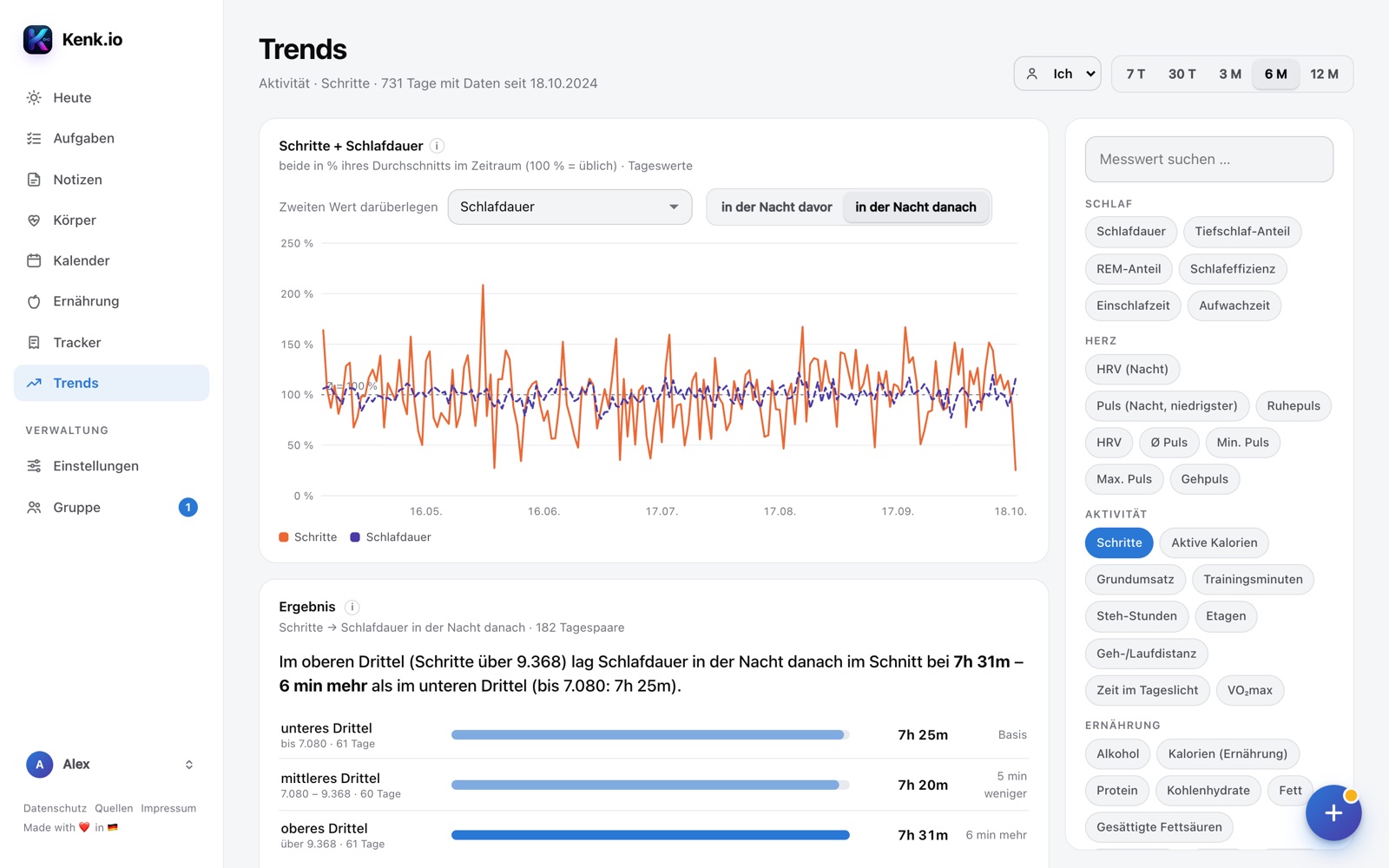Toggle the Schlafdauer legend swatch
The width and height of the screenshot is (1389, 868).
[355, 537]
